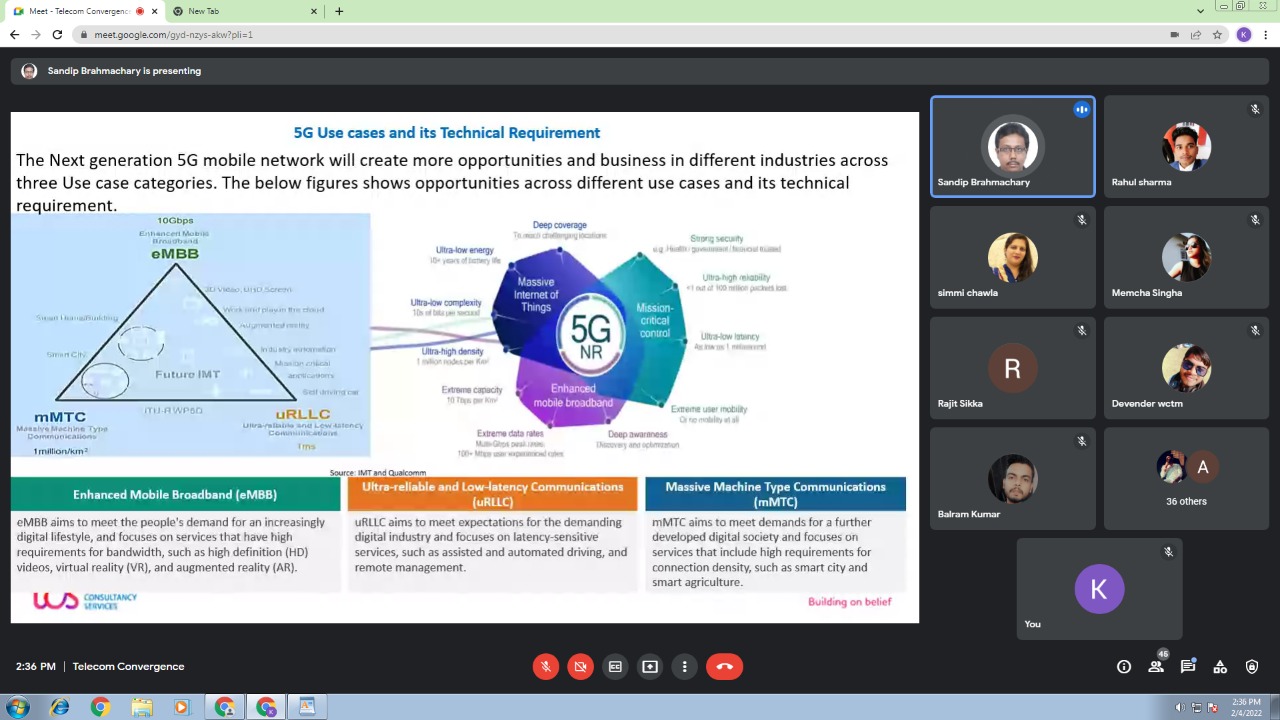1280x720 pixels.
Task: Select the Meet - Telecom Convergence tab
Action: [75, 11]
